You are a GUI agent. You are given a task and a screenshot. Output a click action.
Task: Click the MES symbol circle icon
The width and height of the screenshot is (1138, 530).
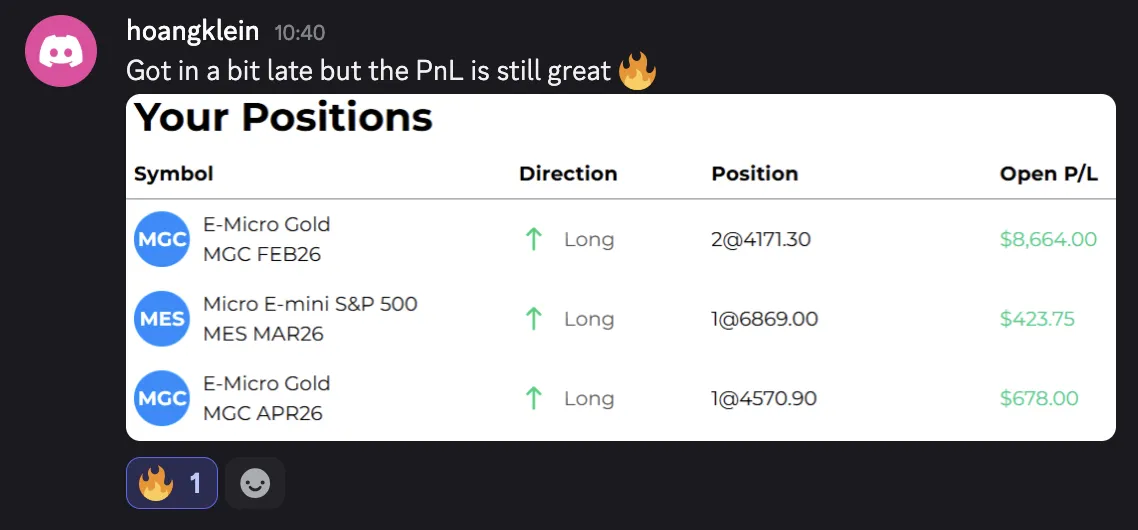(x=162, y=319)
